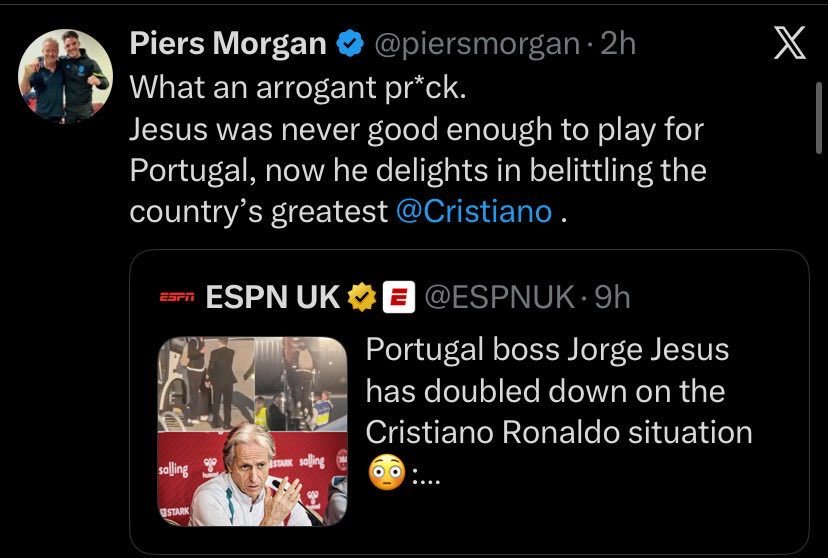
Task: Click the 9h quoted tweet timestamp
Action: (613, 297)
